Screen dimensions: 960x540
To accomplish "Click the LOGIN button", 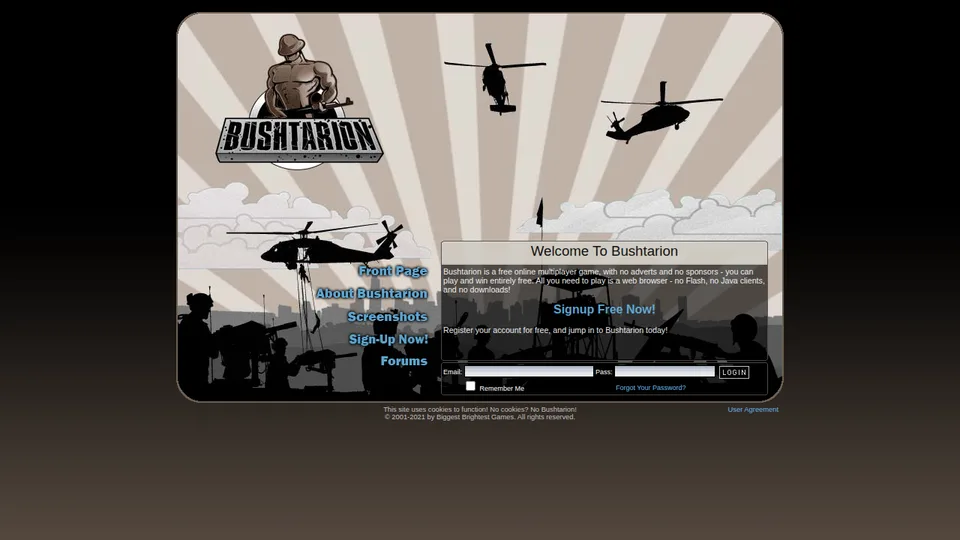I will (x=734, y=372).
